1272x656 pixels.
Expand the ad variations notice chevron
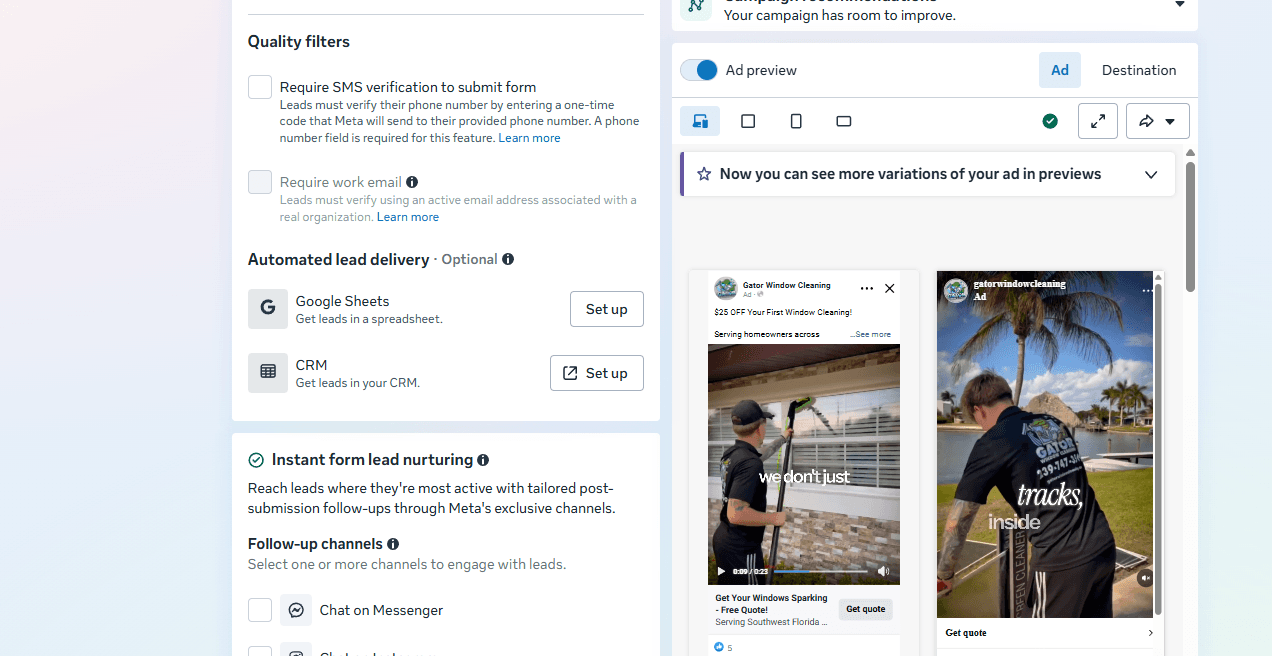click(1151, 174)
